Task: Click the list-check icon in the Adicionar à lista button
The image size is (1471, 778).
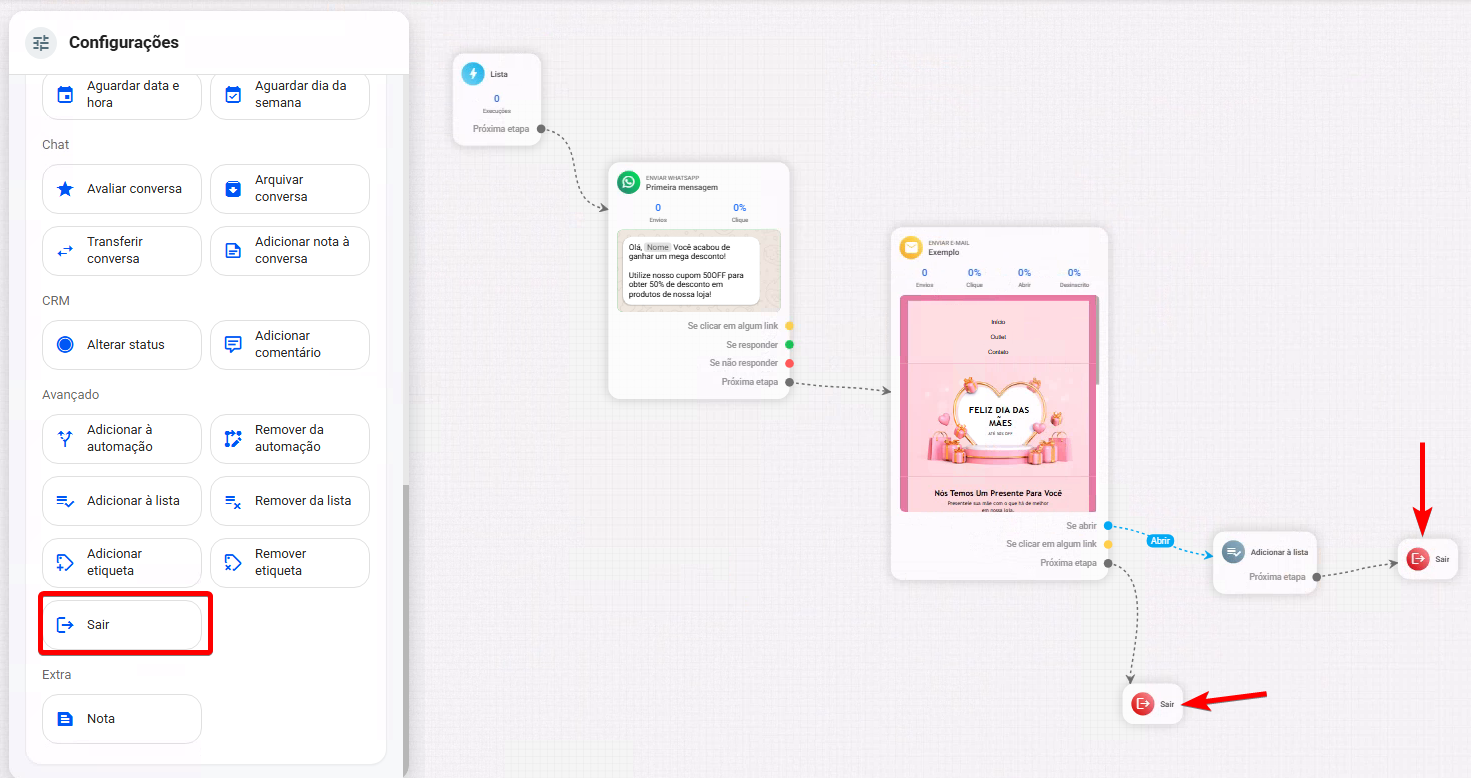Action: [x=65, y=501]
